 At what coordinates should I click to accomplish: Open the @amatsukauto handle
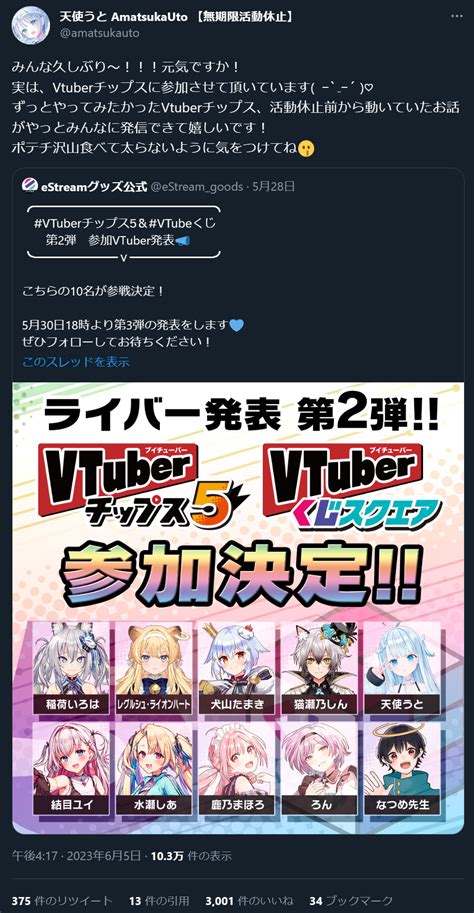point(100,33)
